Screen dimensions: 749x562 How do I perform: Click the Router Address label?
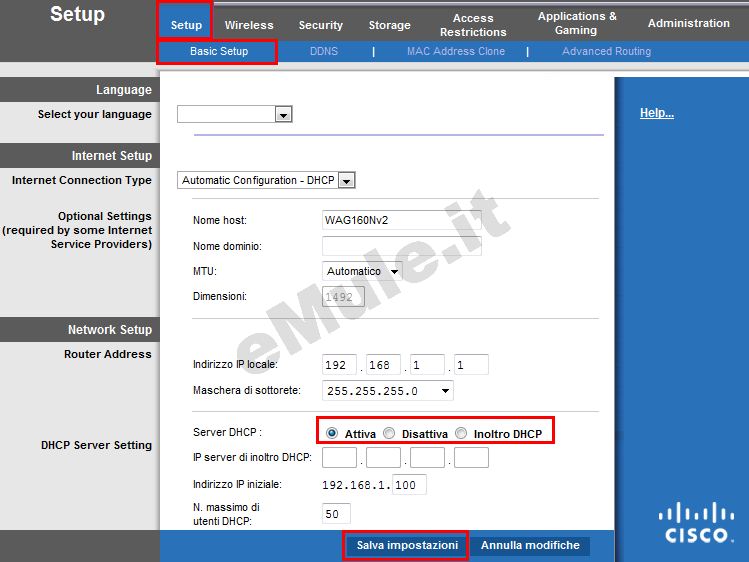pos(107,354)
